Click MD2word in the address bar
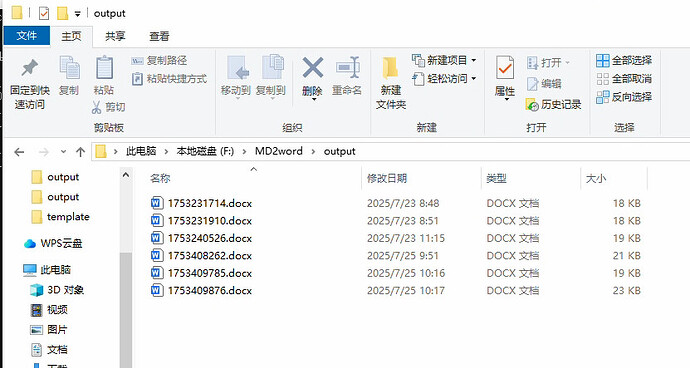The width and height of the screenshot is (690, 368). 279,151
